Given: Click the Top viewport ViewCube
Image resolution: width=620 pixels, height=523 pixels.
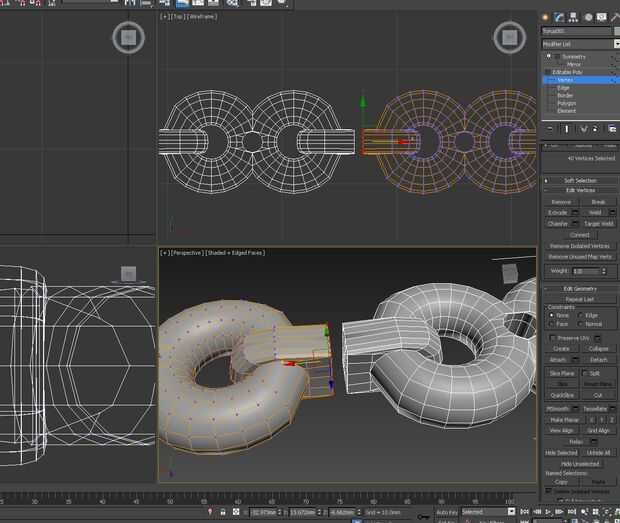Looking at the screenshot, I should (x=510, y=39).
